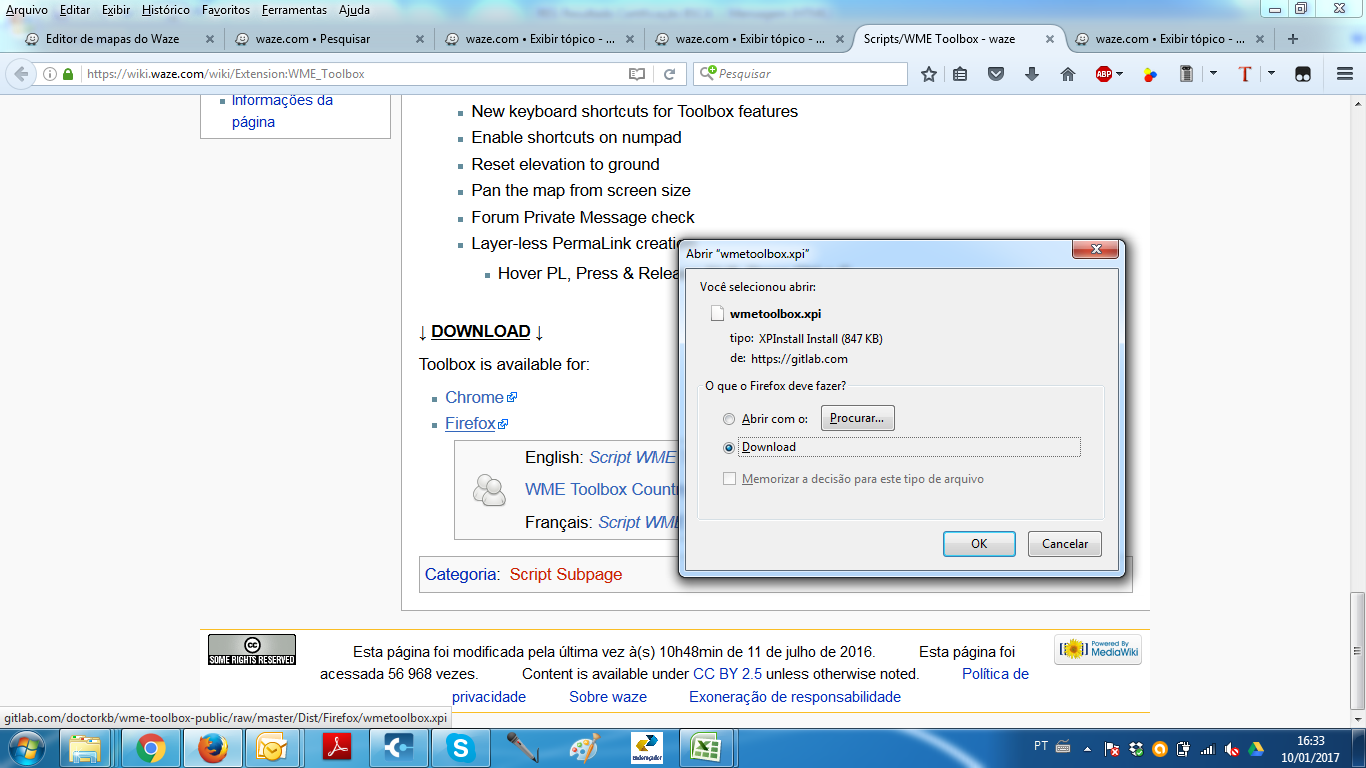Select the Download radio option
The width and height of the screenshot is (1366, 768).
(x=728, y=447)
